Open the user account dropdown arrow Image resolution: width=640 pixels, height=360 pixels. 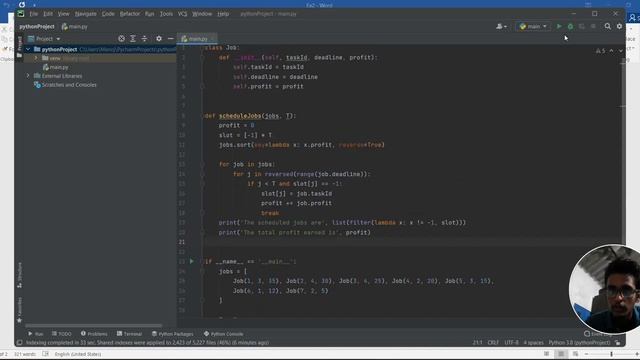point(505,27)
